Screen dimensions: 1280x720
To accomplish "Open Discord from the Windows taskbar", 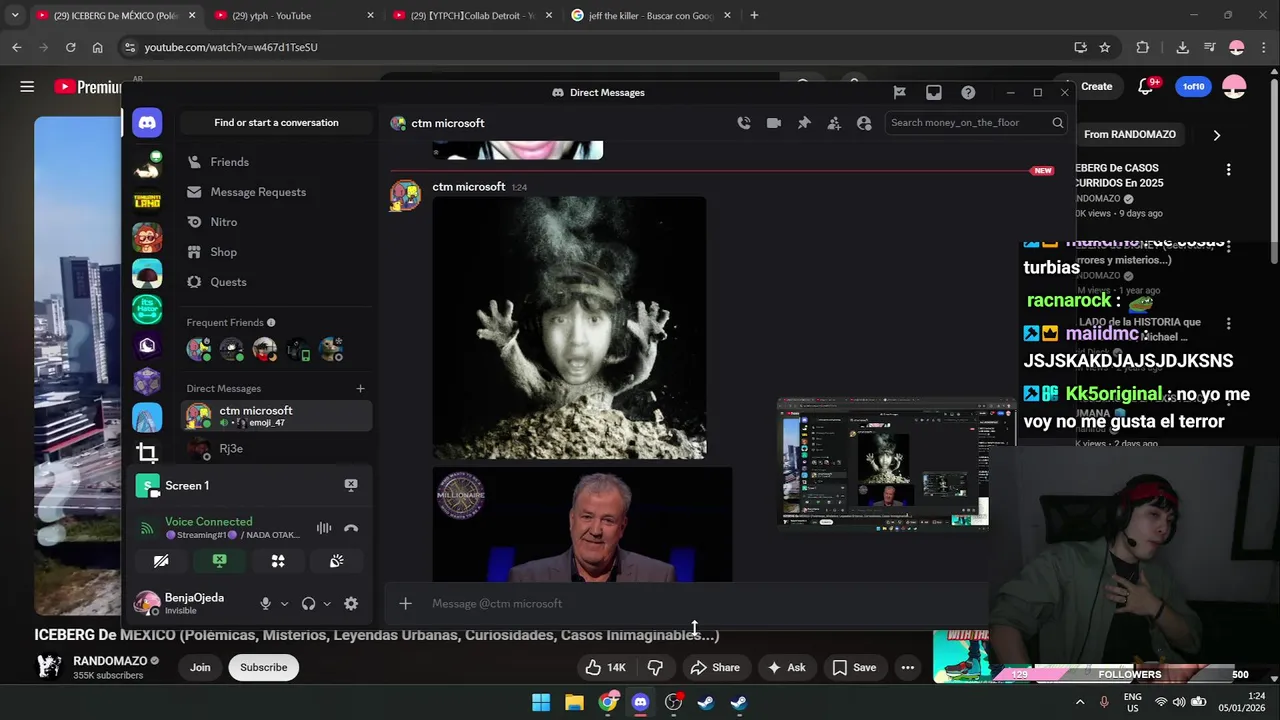I will point(641,702).
